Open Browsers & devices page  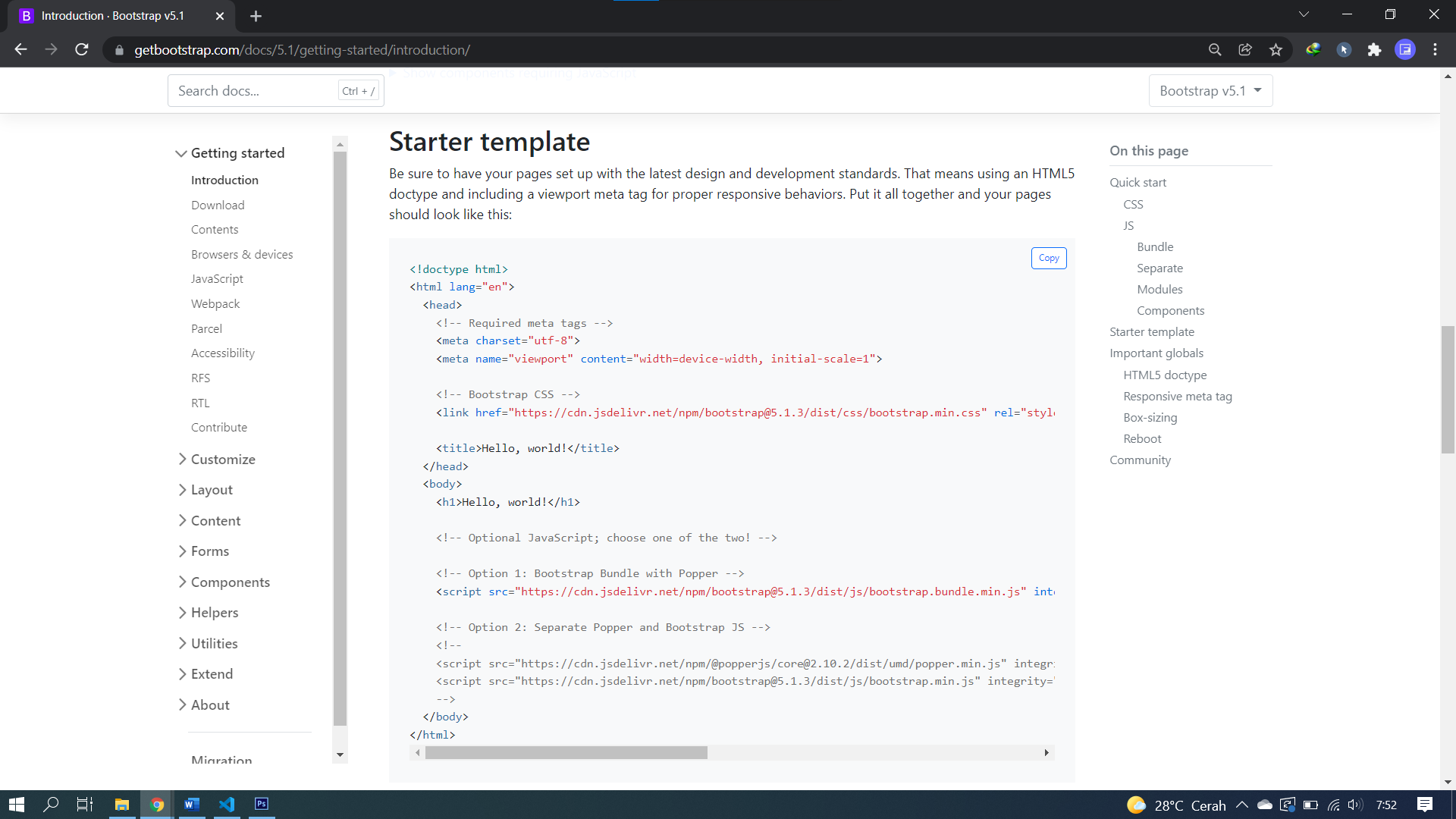point(242,255)
